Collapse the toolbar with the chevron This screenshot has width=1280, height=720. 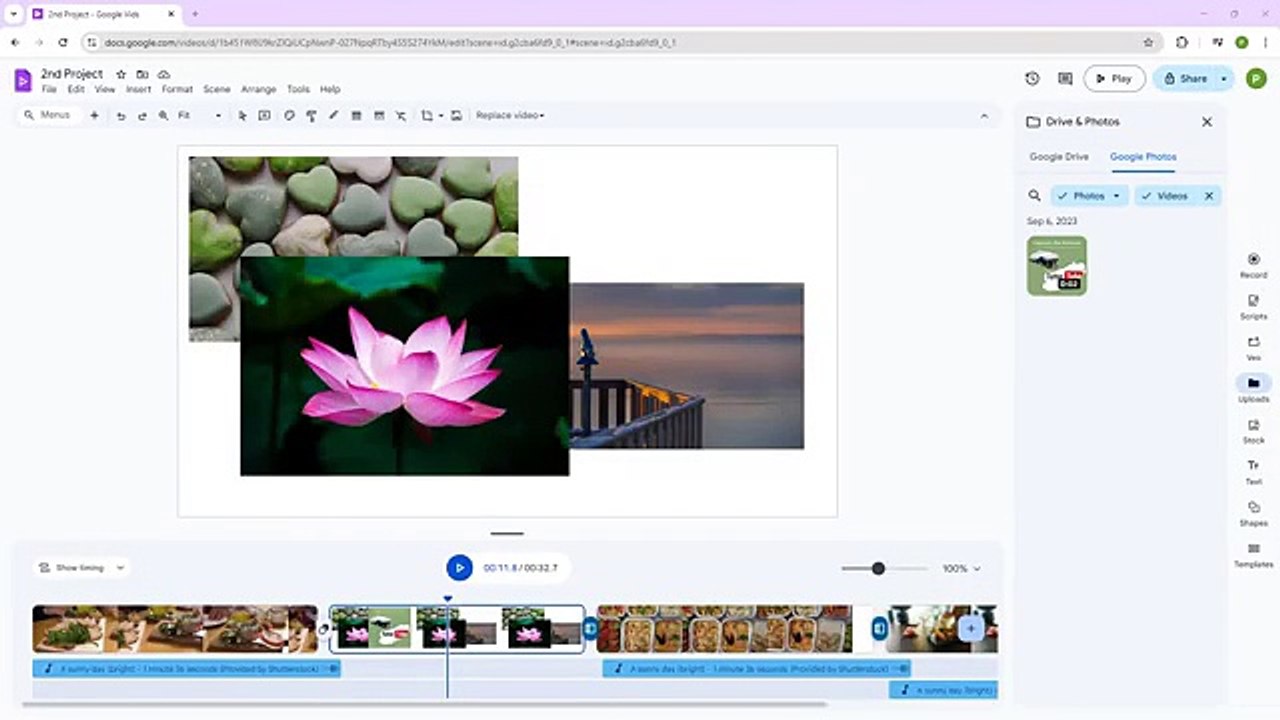984,116
